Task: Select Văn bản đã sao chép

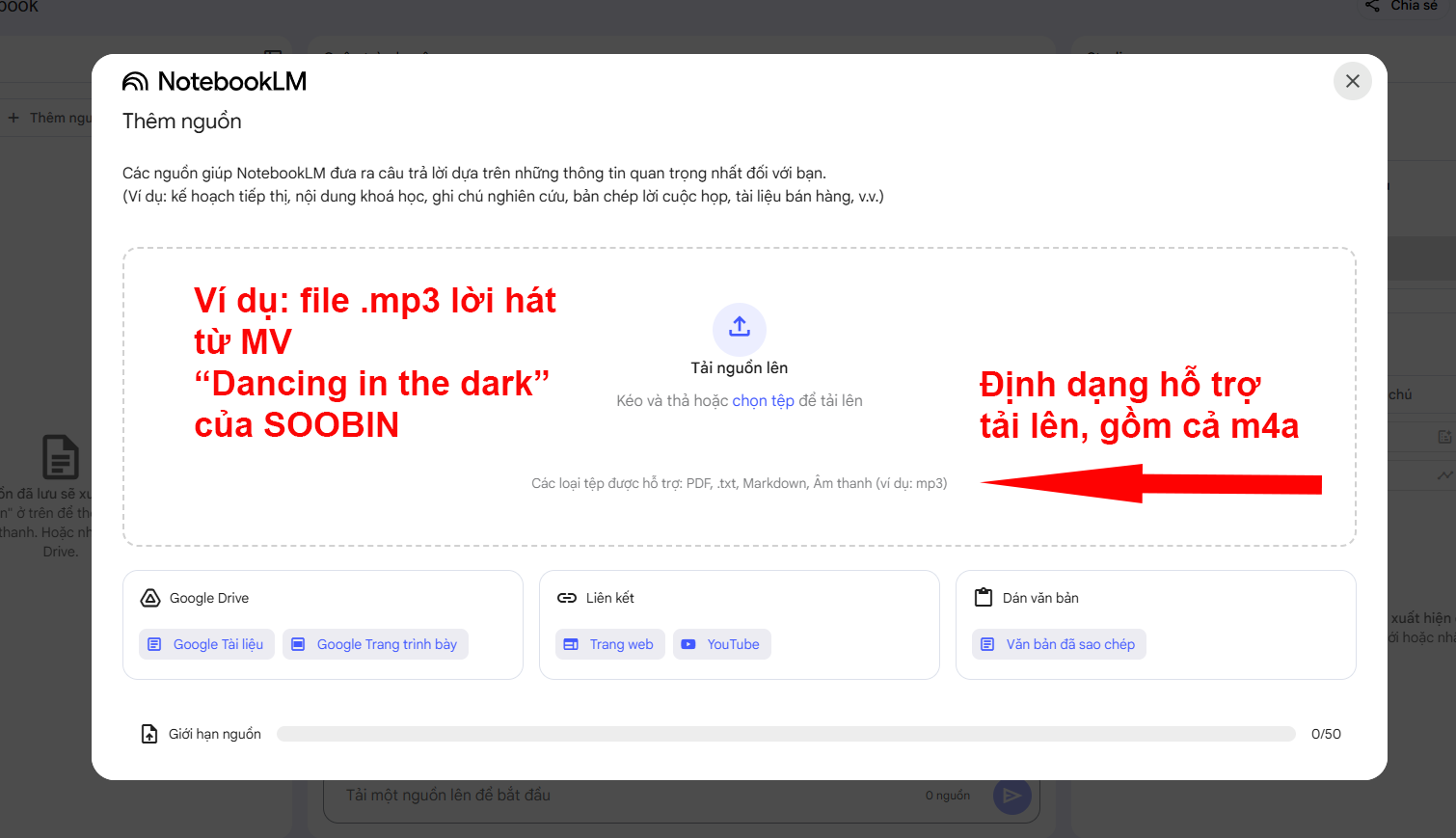Action: point(1059,644)
